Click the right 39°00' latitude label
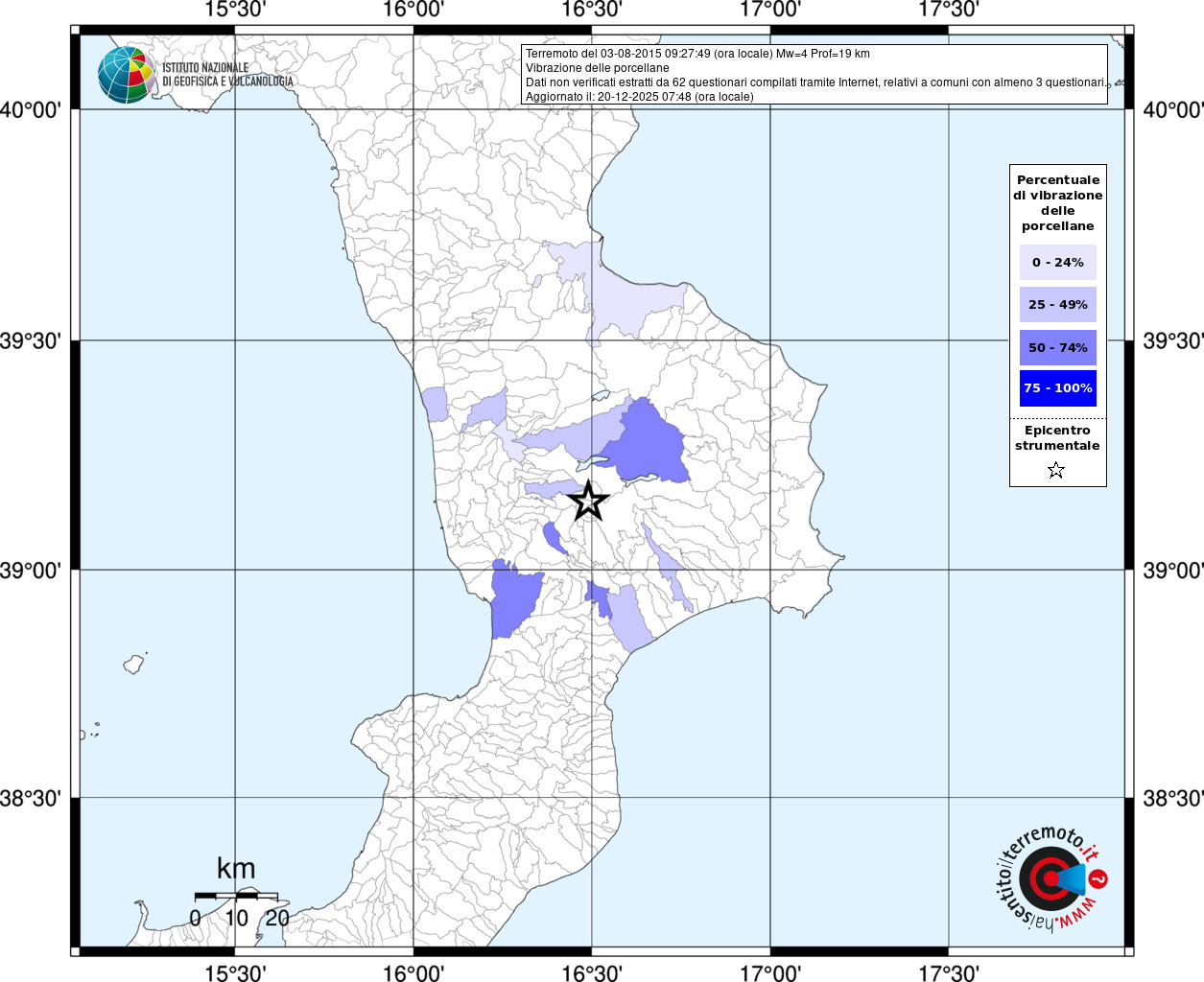Viewport: 1204px width, 982px height. (1172, 570)
